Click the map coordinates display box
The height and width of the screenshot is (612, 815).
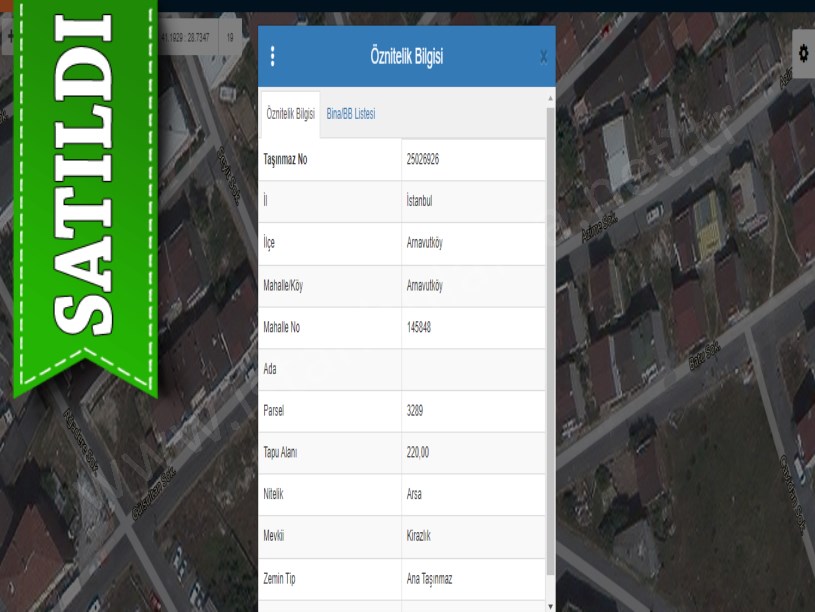click(x=186, y=37)
